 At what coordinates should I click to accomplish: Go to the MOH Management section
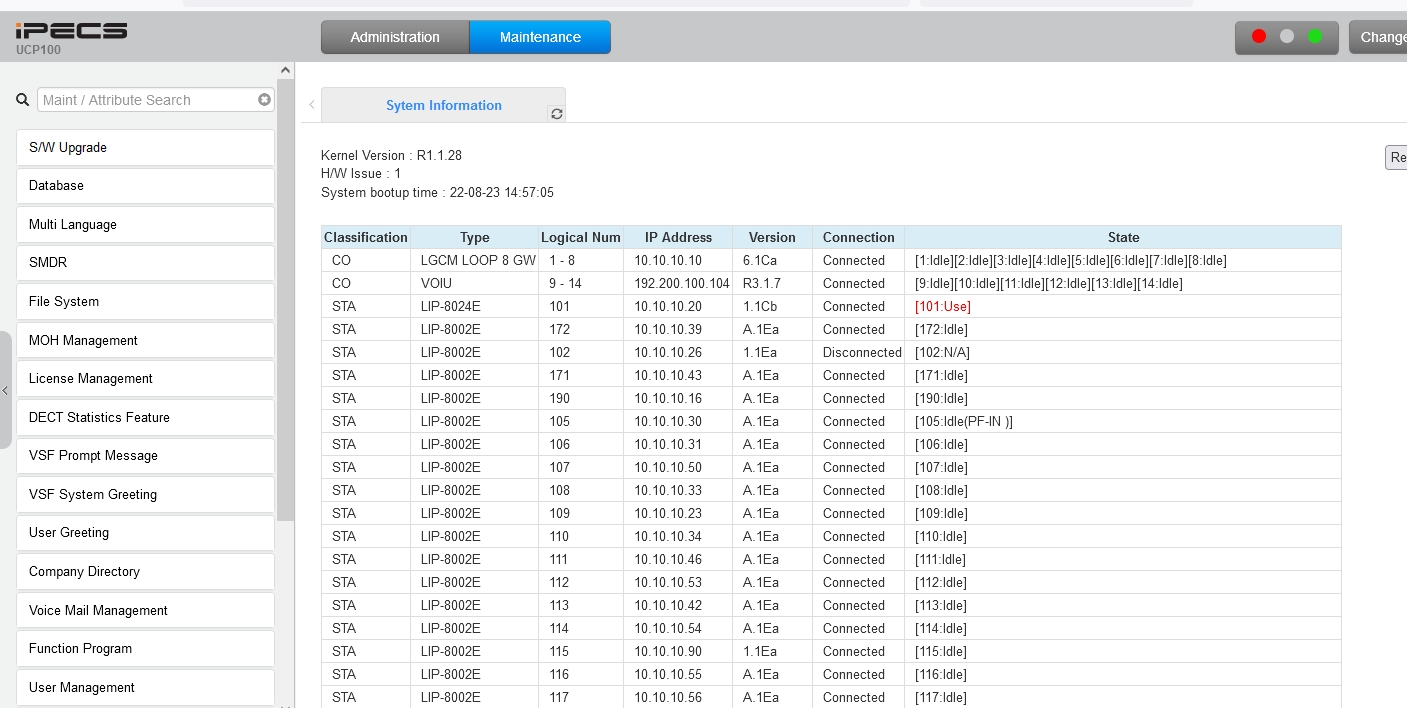pos(145,340)
